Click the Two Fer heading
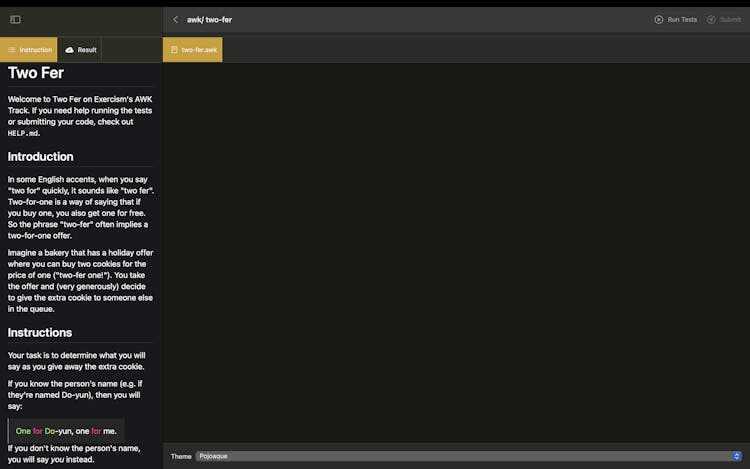The width and height of the screenshot is (750, 469). click(x=36, y=73)
